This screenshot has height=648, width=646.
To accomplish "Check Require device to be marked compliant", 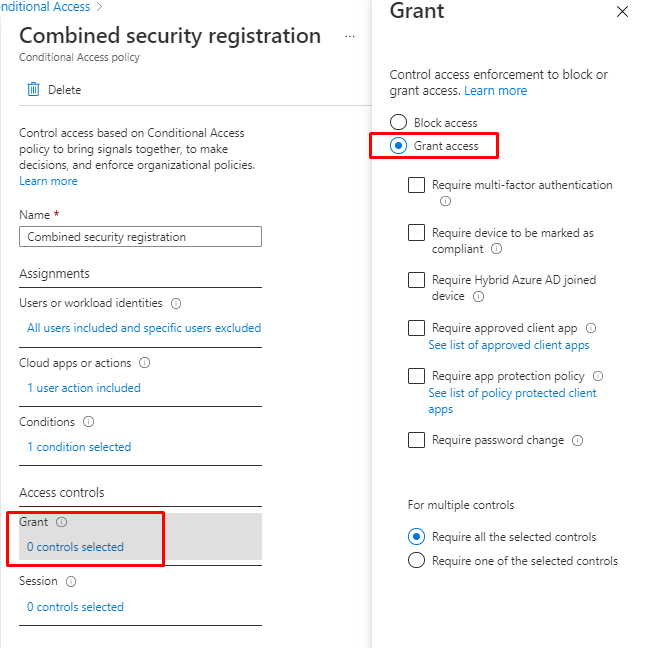I will coord(417,233).
